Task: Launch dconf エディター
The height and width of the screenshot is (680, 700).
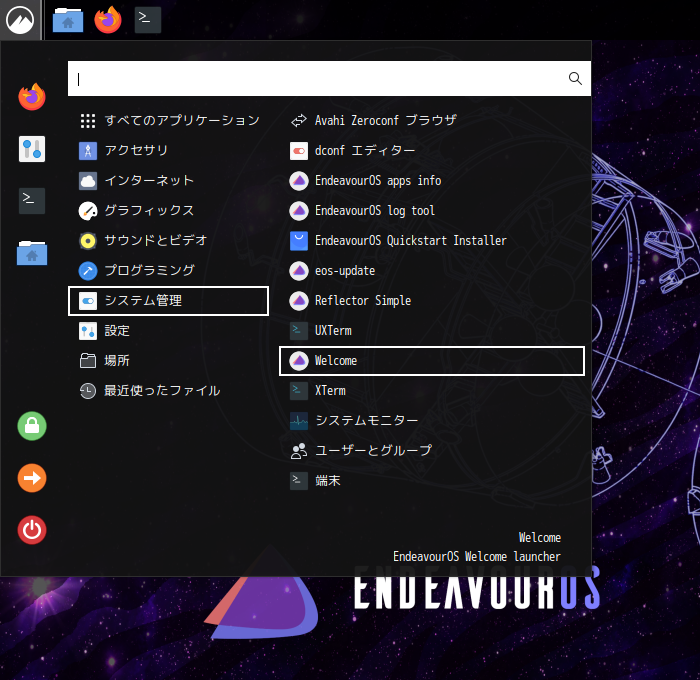Action: (432, 150)
